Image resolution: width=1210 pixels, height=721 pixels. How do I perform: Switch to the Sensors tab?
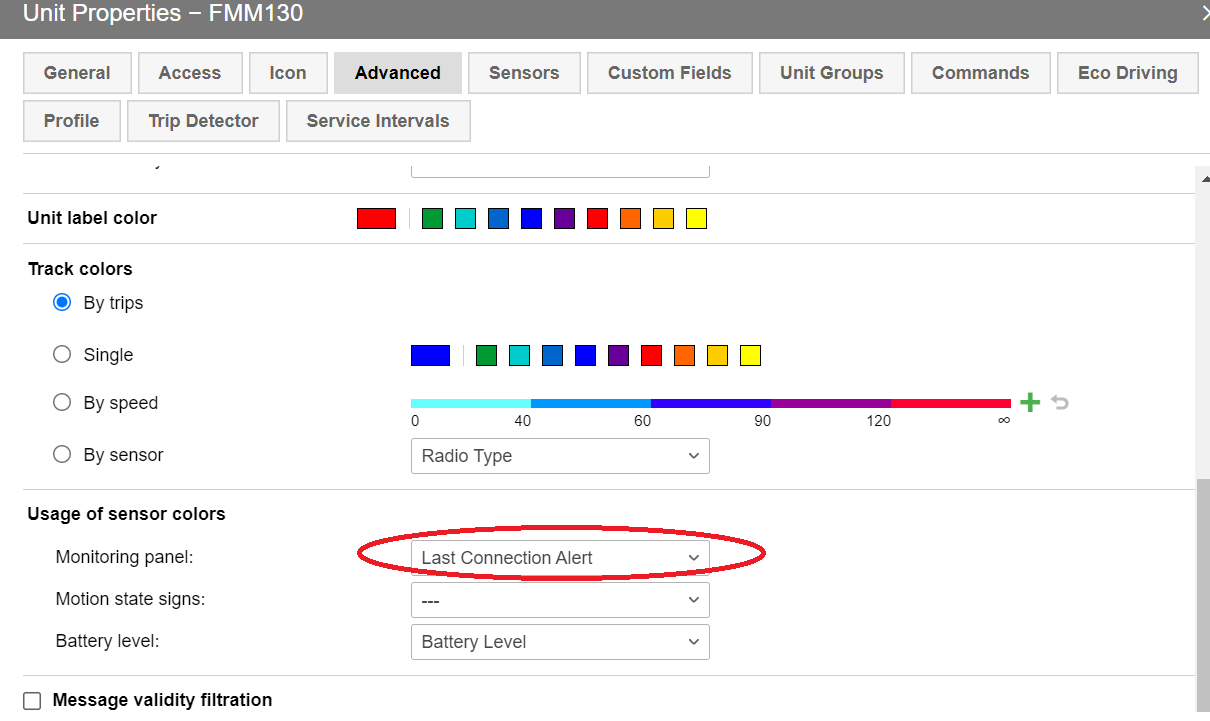(x=524, y=73)
